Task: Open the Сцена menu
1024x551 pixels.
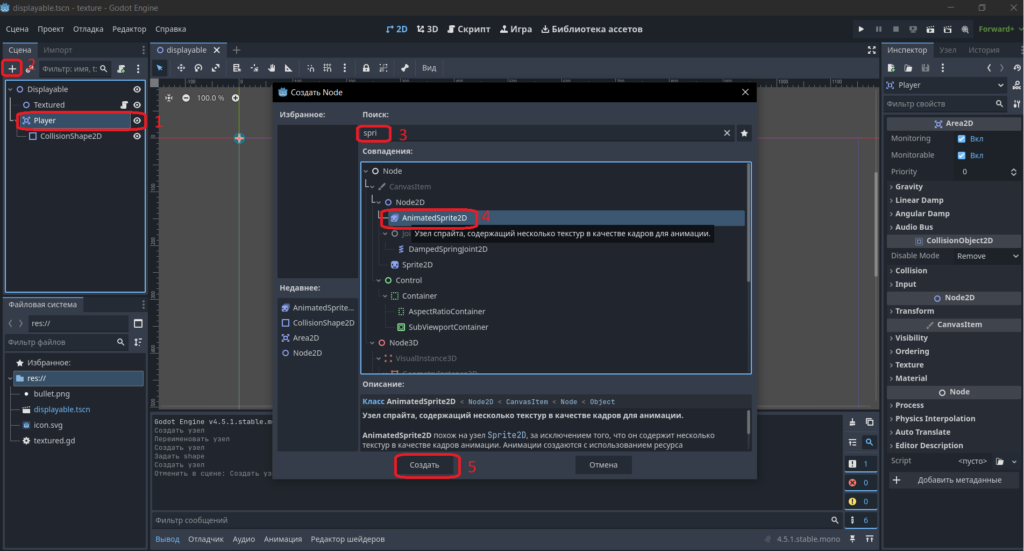Action: [17, 29]
